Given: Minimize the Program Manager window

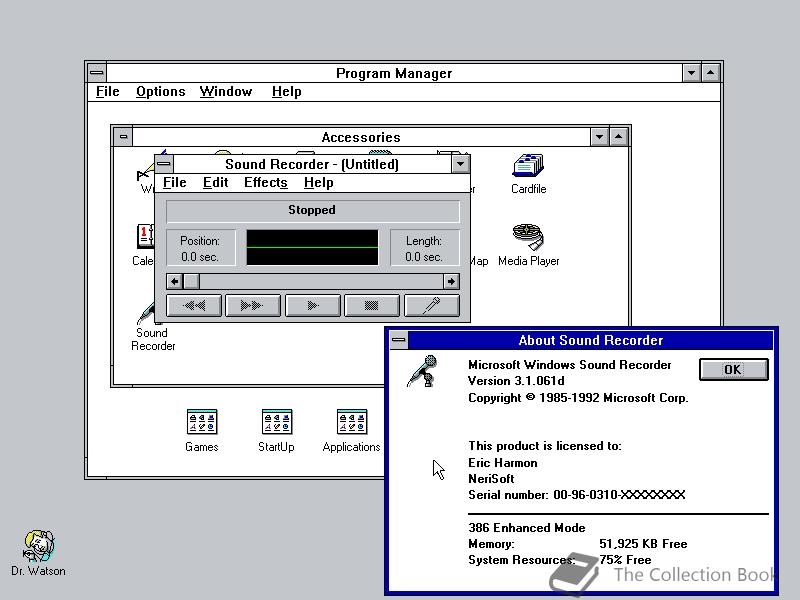Looking at the screenshot, I should click(691, 73).
